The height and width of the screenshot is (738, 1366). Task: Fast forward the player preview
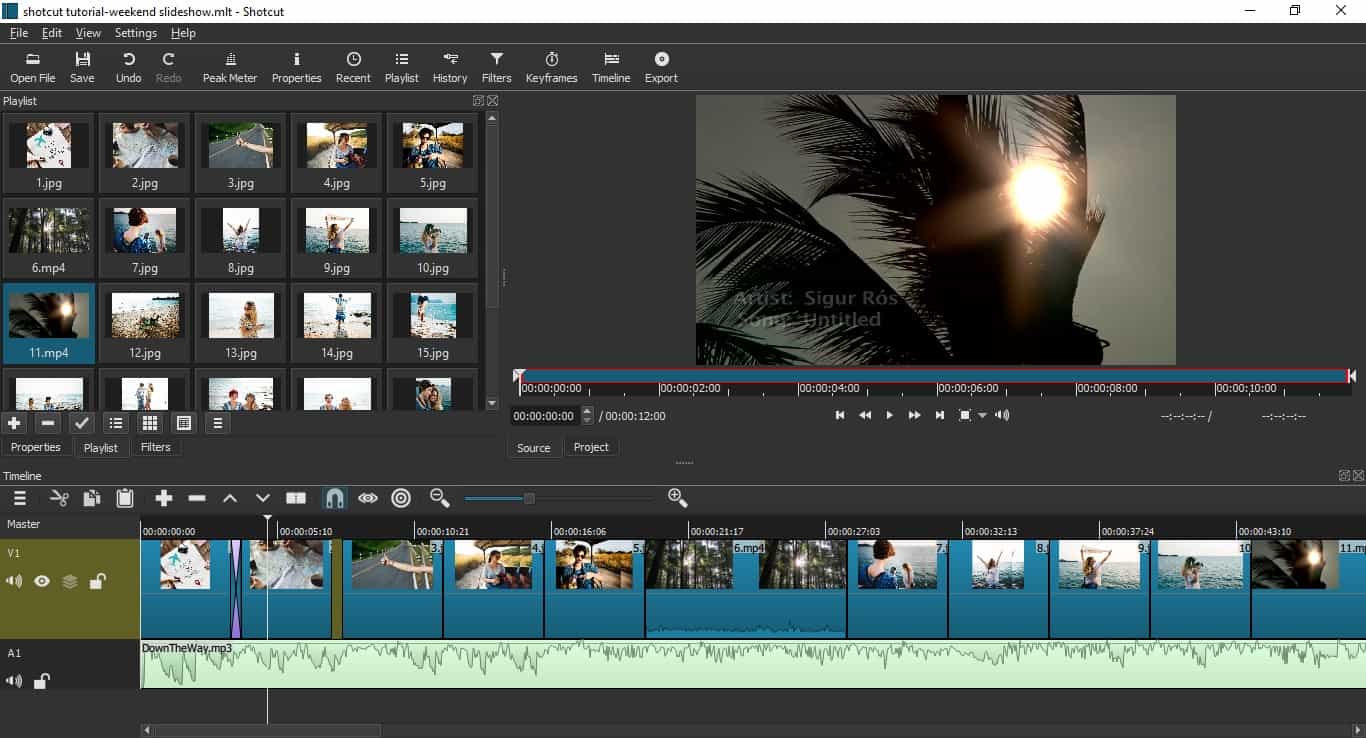point(914,415)
